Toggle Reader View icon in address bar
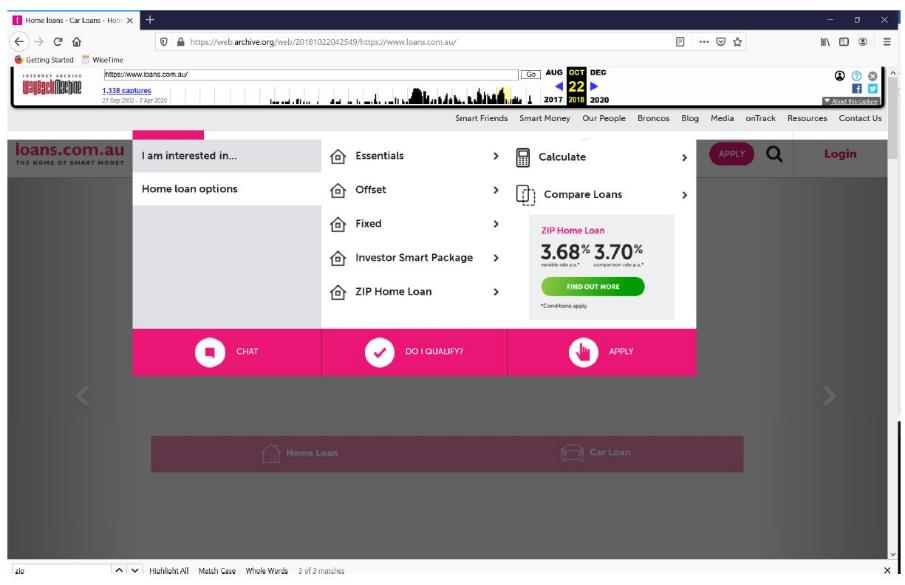905x585 pixels. (680, 42)
